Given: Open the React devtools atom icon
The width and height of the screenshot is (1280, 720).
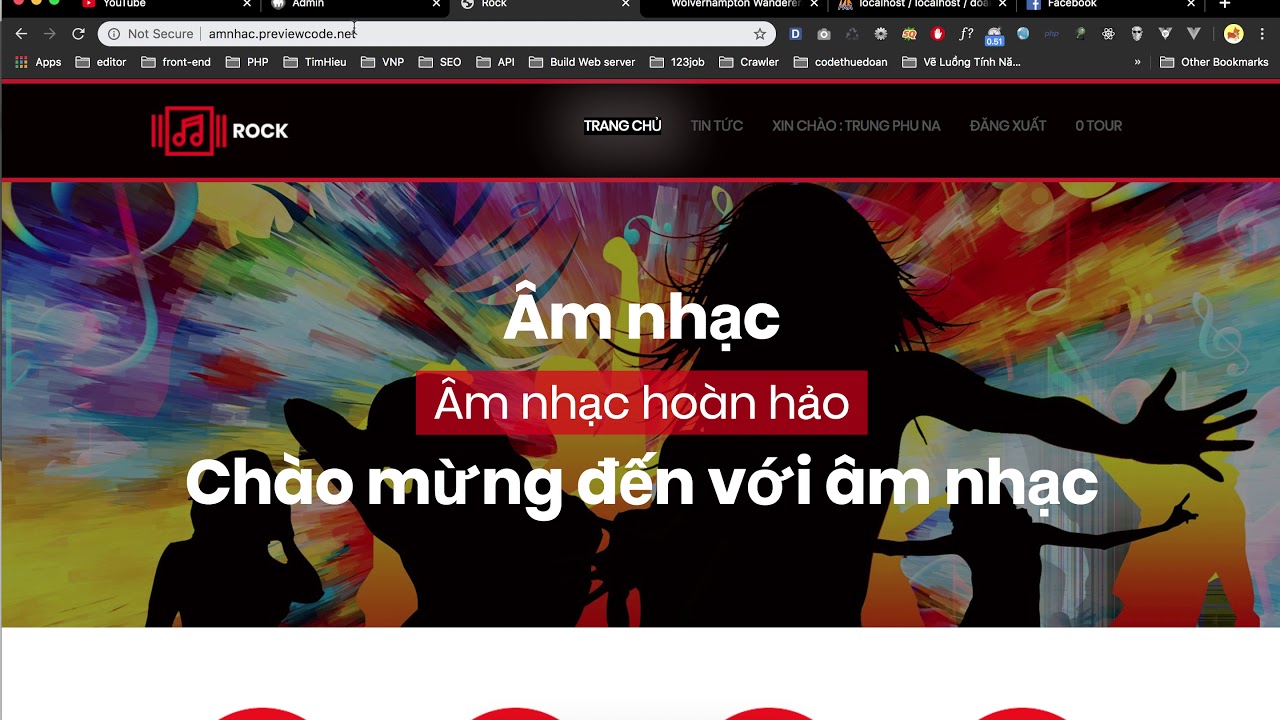Looking at the screenshot, I should tap(1108, 34).
